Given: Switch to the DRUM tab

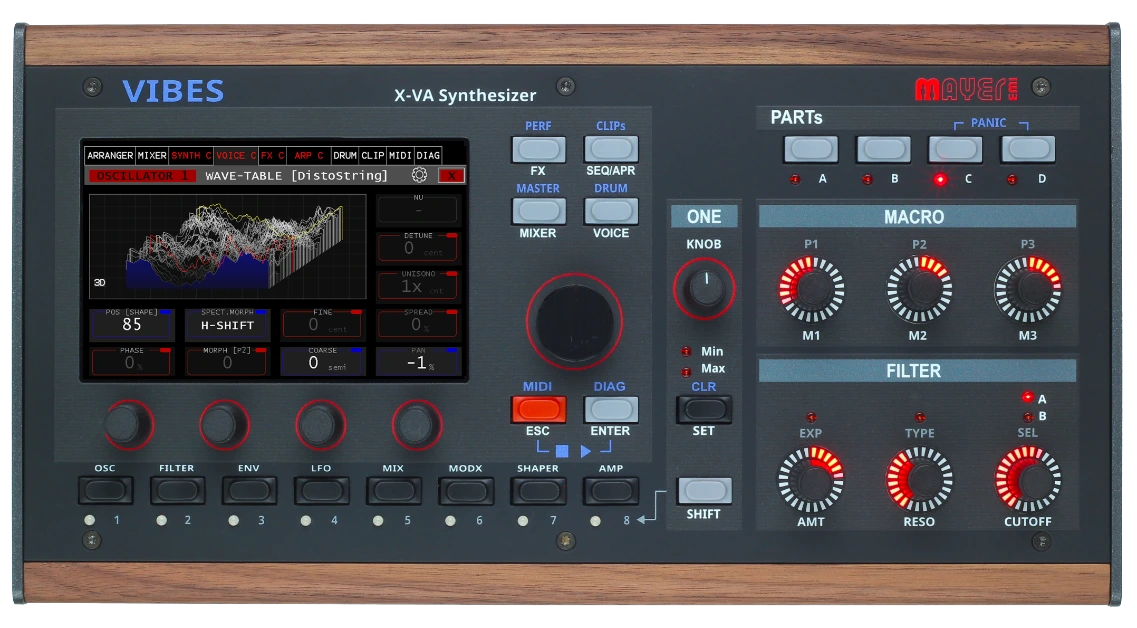Looking at the screenshot, I should click(x=345, y=156).
